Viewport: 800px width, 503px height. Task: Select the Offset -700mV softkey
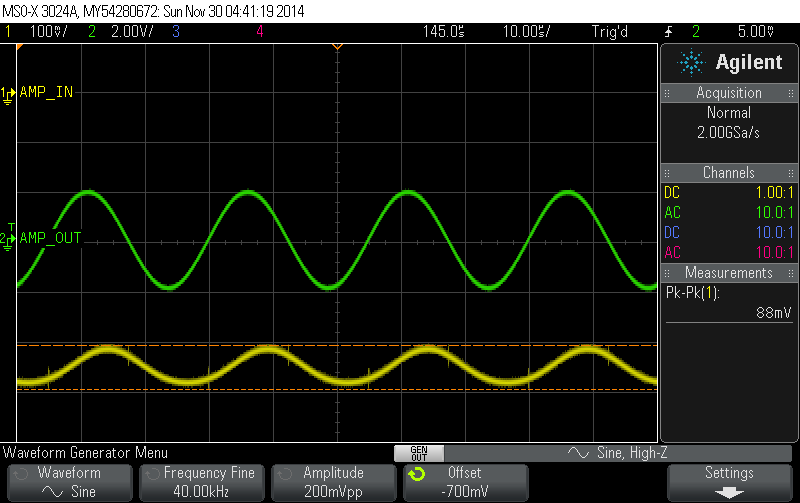[x=466, y=483]
